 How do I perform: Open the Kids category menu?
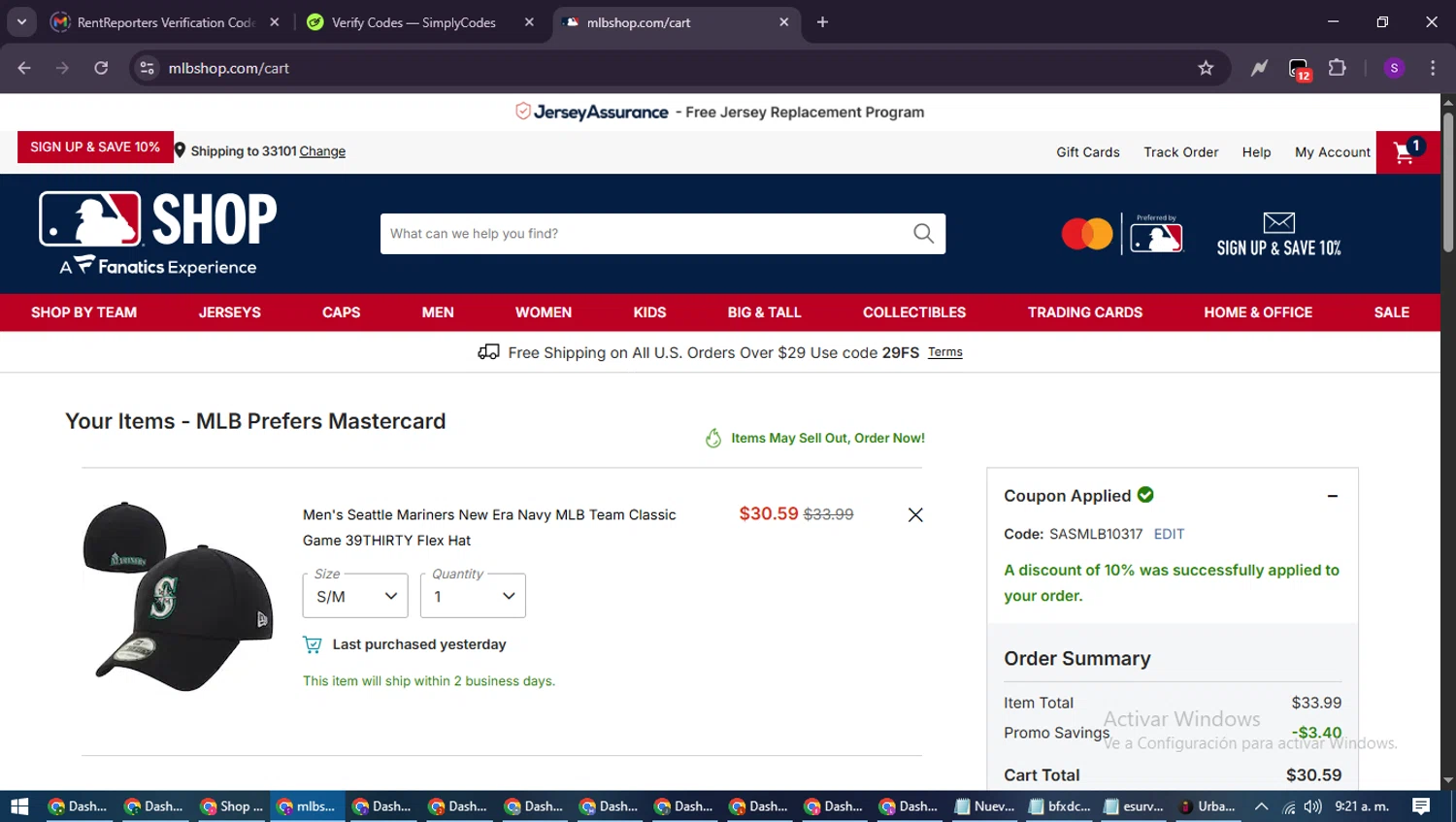(649, 312)
